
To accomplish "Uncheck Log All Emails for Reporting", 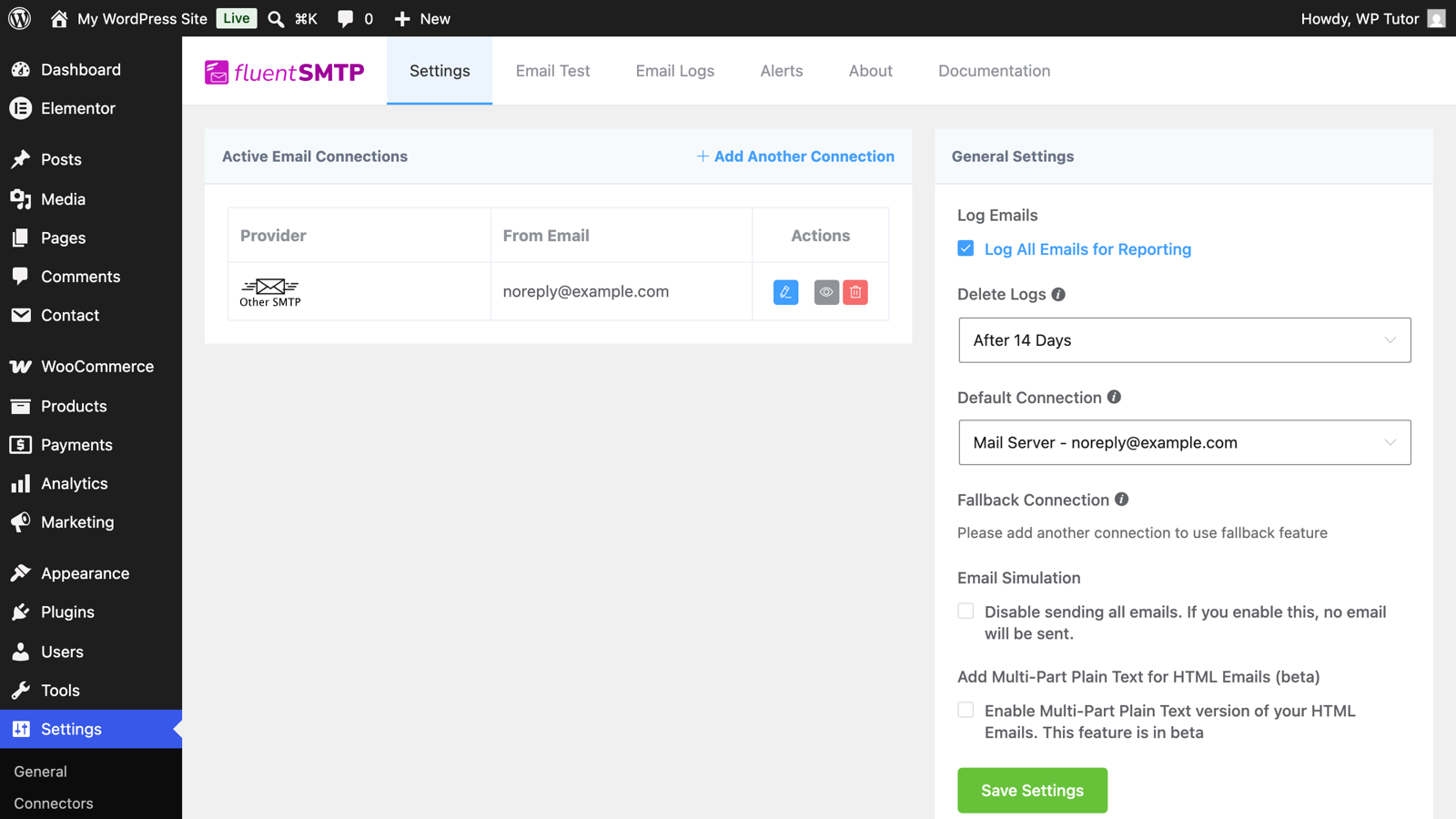I will pyautogui.click(x=966, y=248).
